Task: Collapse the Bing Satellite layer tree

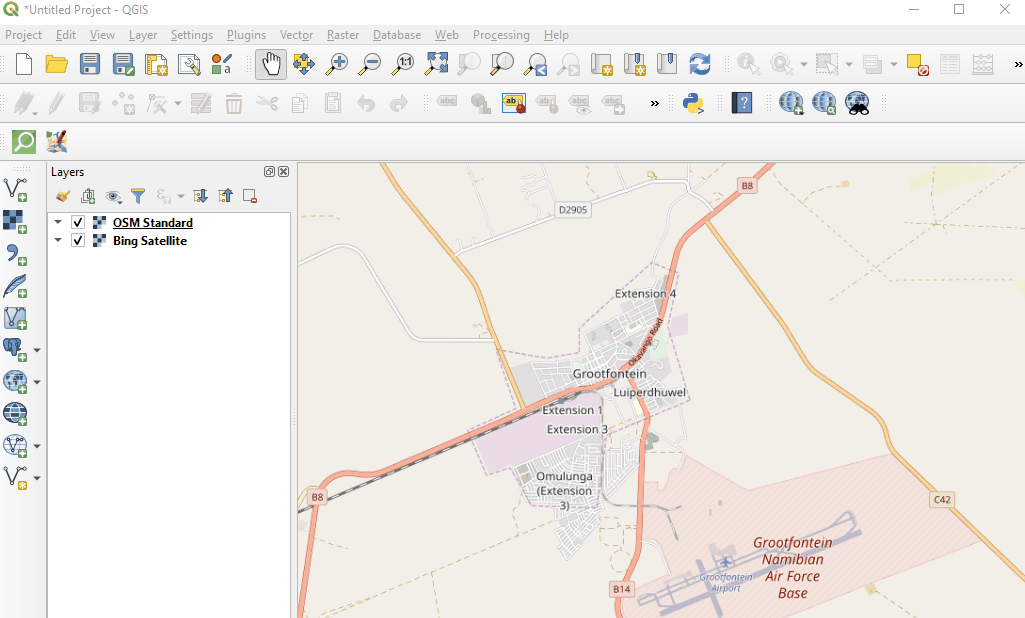Action: pyautogui.click(x=58, y=241)
